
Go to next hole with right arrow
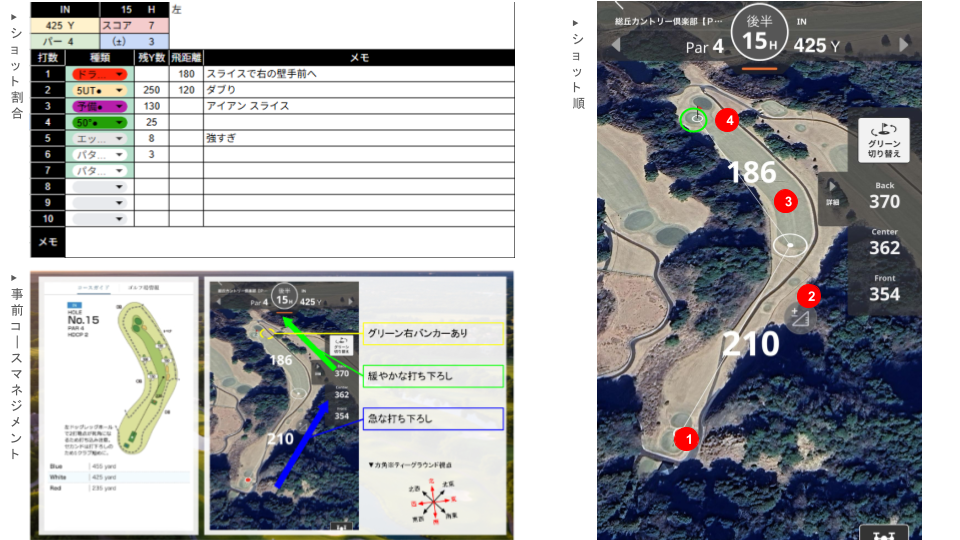click(x=904, y=45)
